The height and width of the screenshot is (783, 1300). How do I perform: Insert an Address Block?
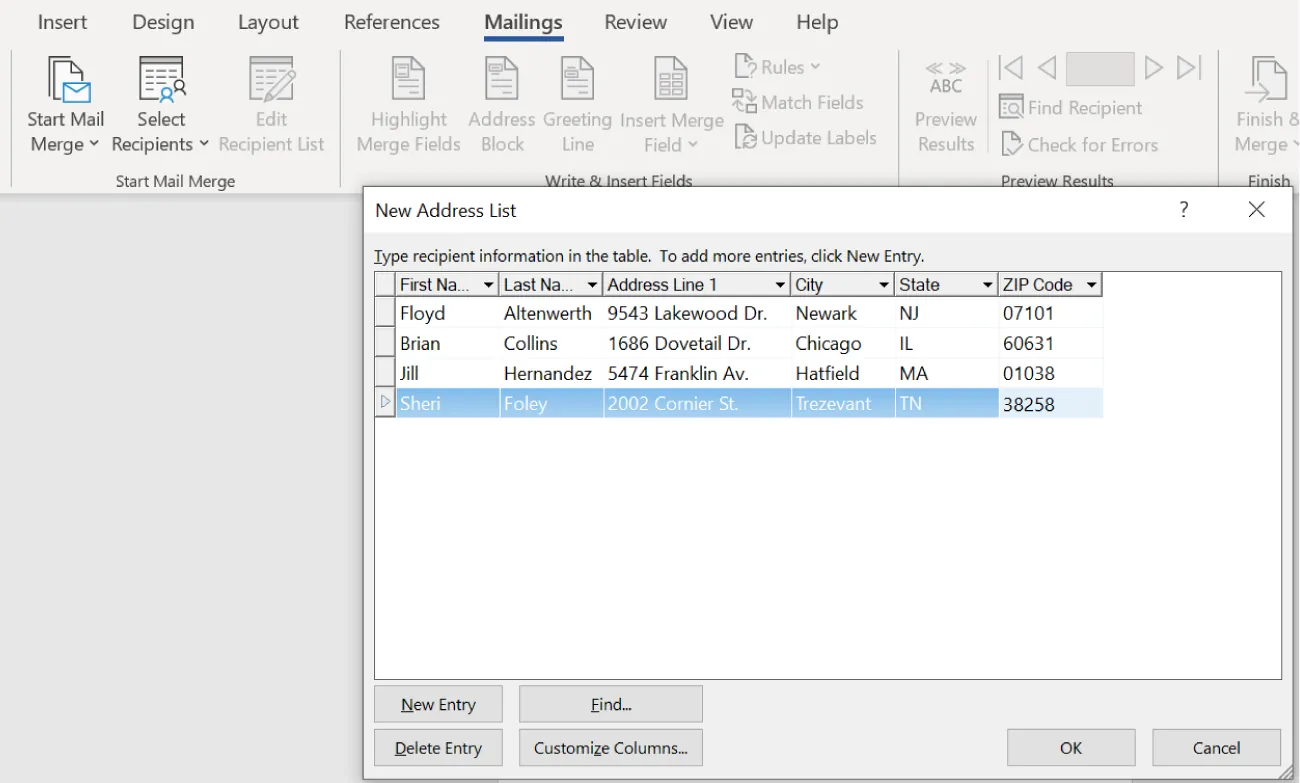(x=501, y=100)
